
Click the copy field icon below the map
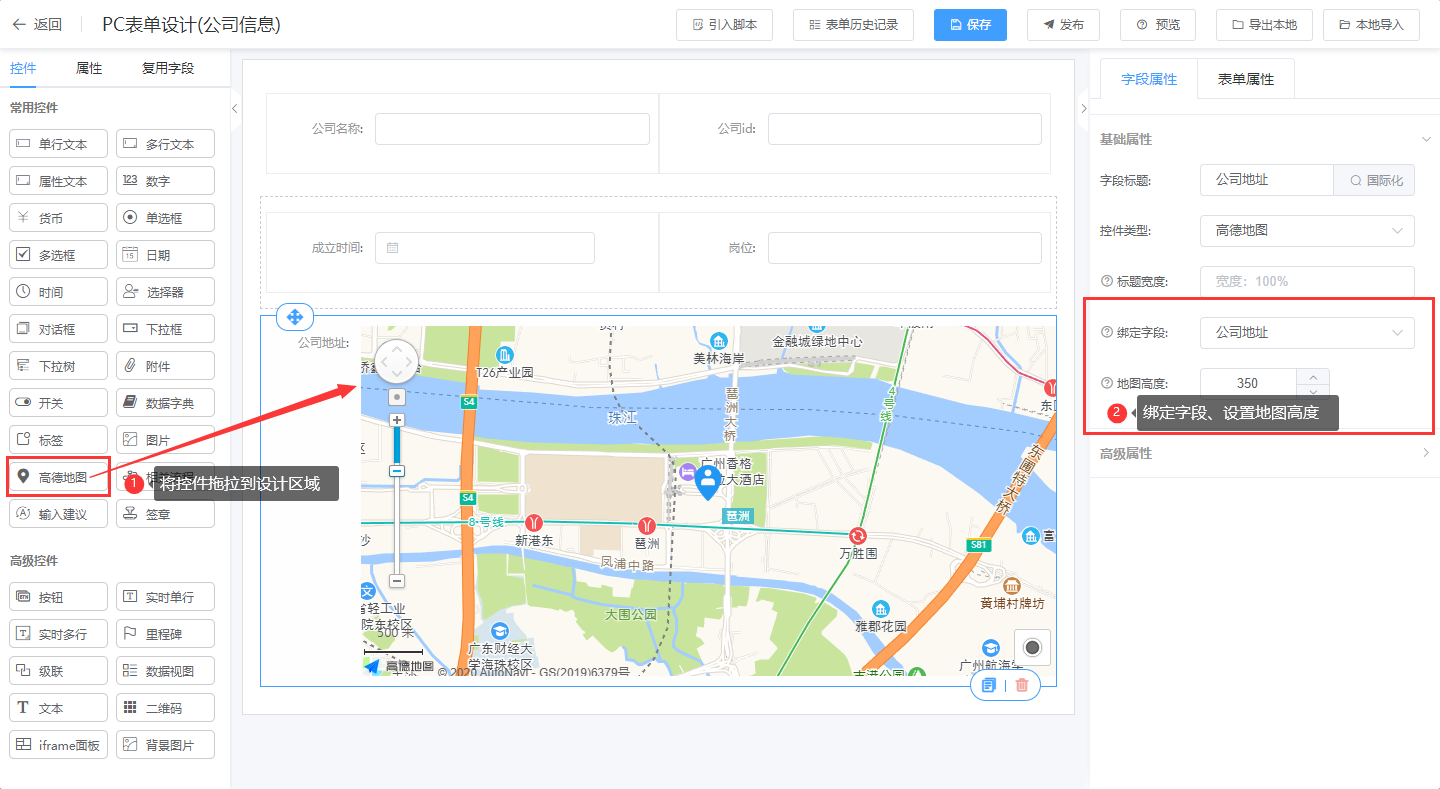coord(989,685)
